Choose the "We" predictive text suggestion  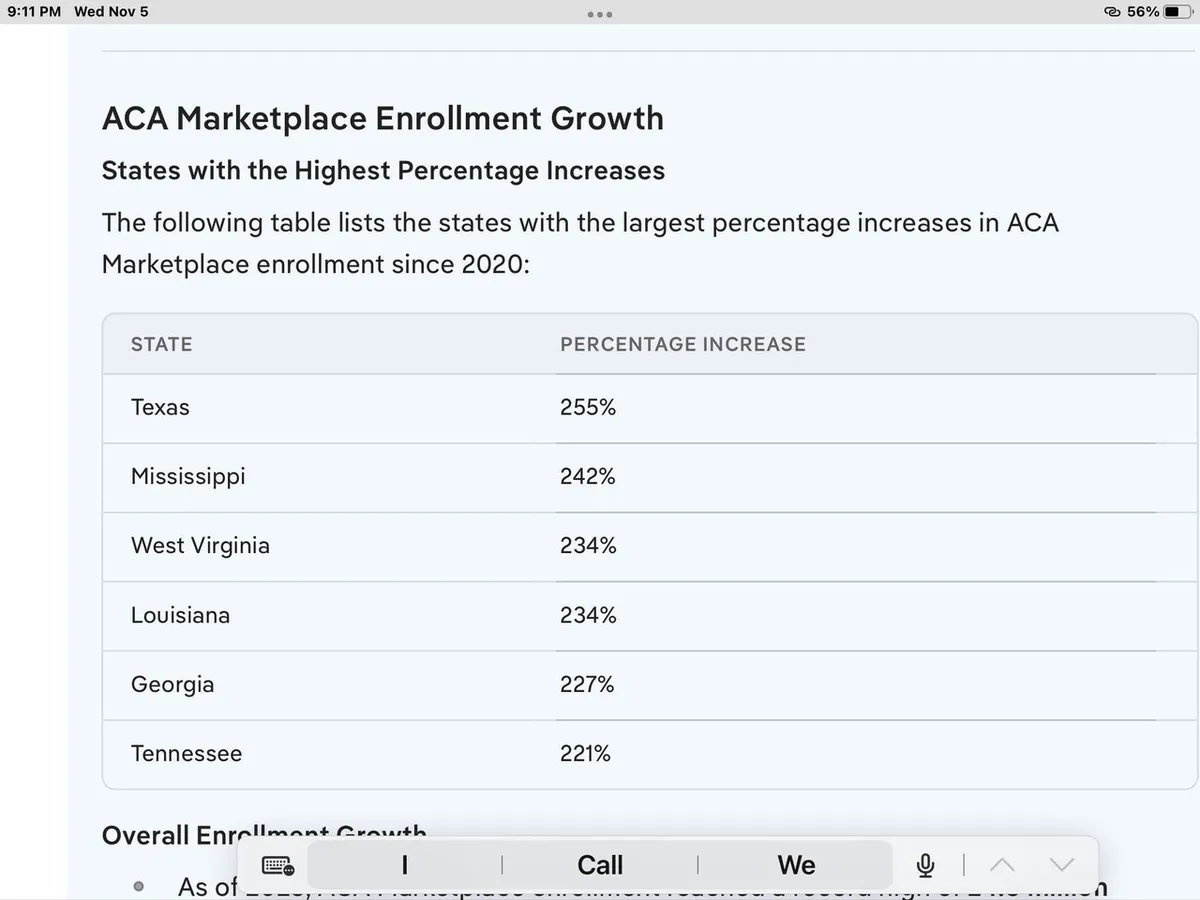point(796,865)
